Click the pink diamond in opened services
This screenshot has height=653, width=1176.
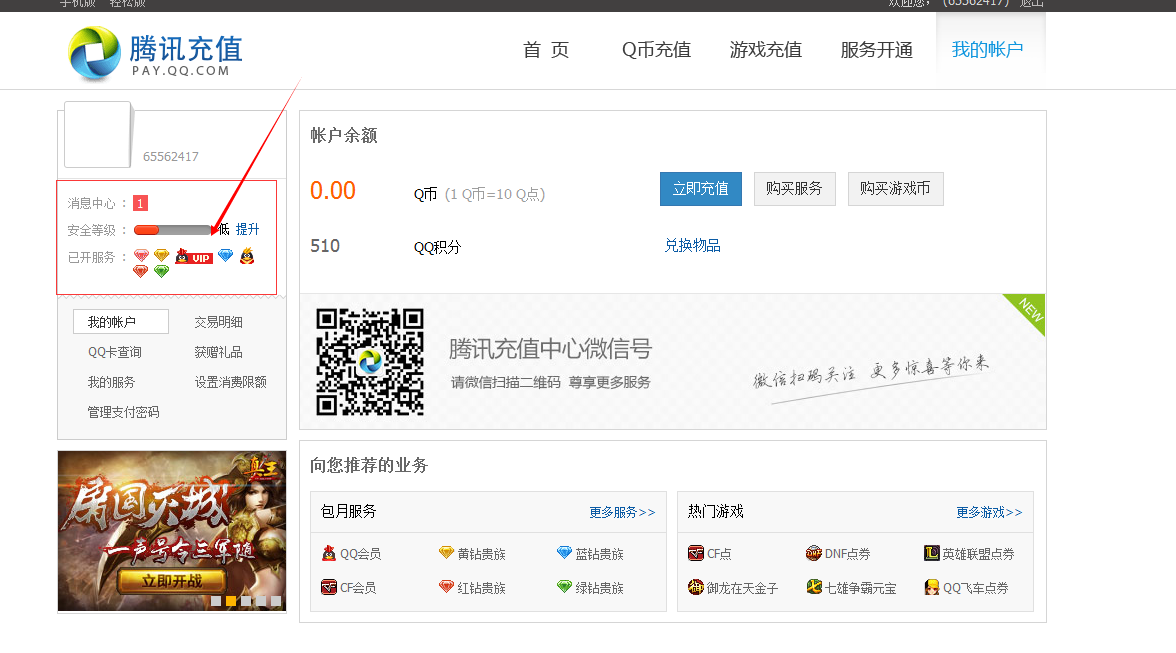141,256
